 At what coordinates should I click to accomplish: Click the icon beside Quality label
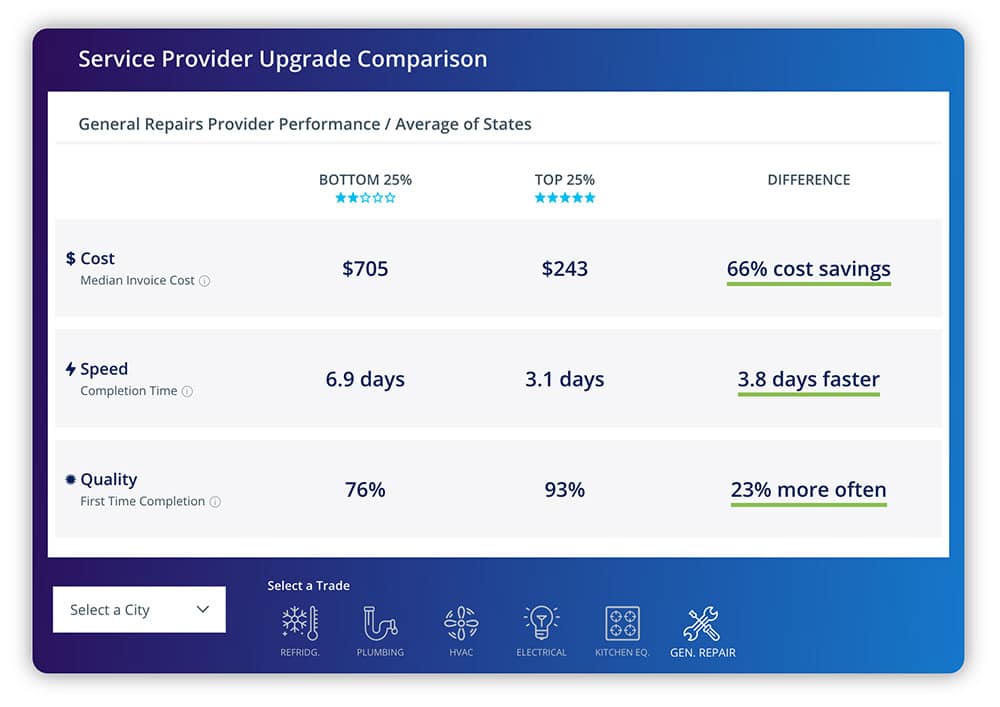(71, 479)
